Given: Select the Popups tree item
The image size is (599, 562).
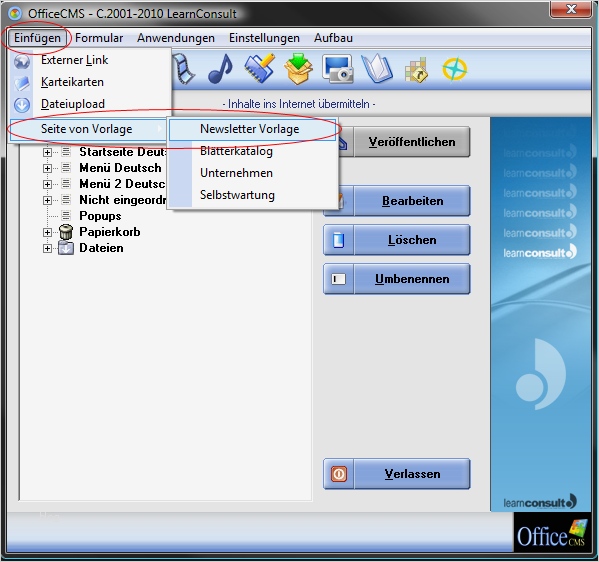Looking at the screenshot, I should pyautogui.click(x=100, y=216).
